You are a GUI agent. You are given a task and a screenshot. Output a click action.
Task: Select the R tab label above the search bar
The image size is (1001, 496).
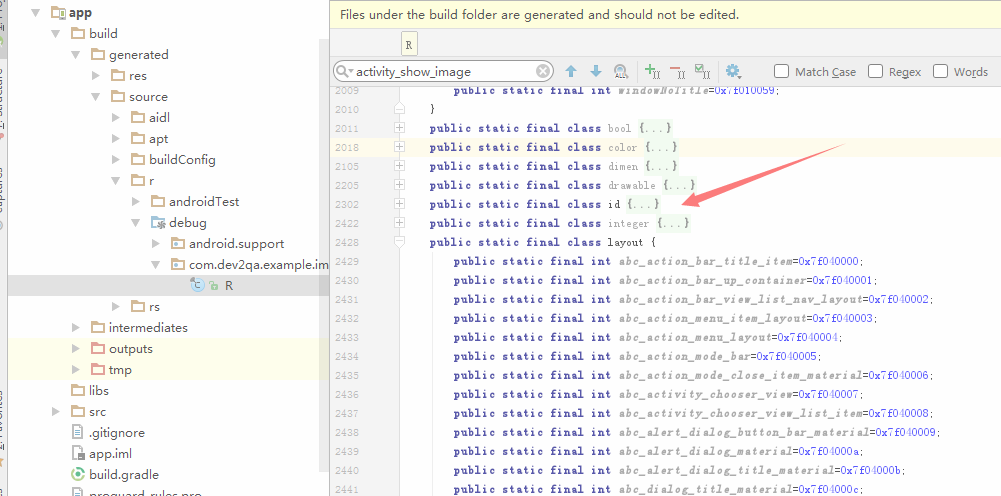pos(410,45)
